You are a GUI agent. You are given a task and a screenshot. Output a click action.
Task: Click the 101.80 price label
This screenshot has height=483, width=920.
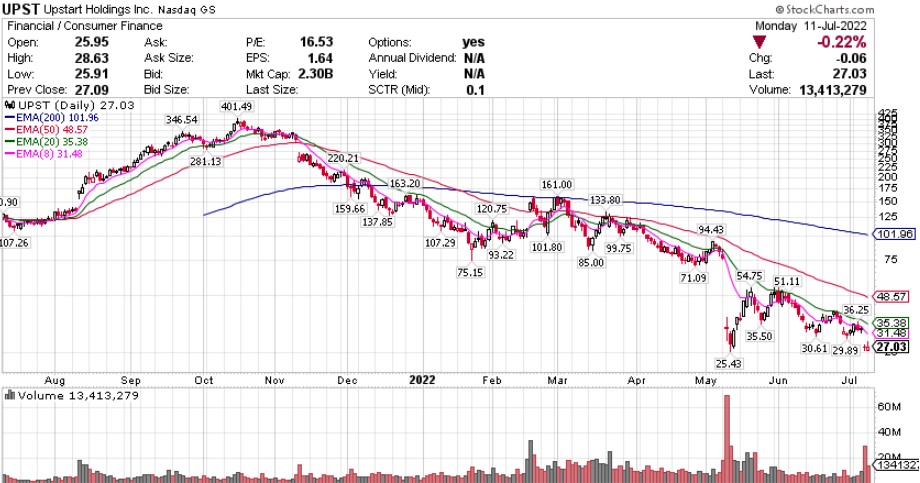coord(547,247)
